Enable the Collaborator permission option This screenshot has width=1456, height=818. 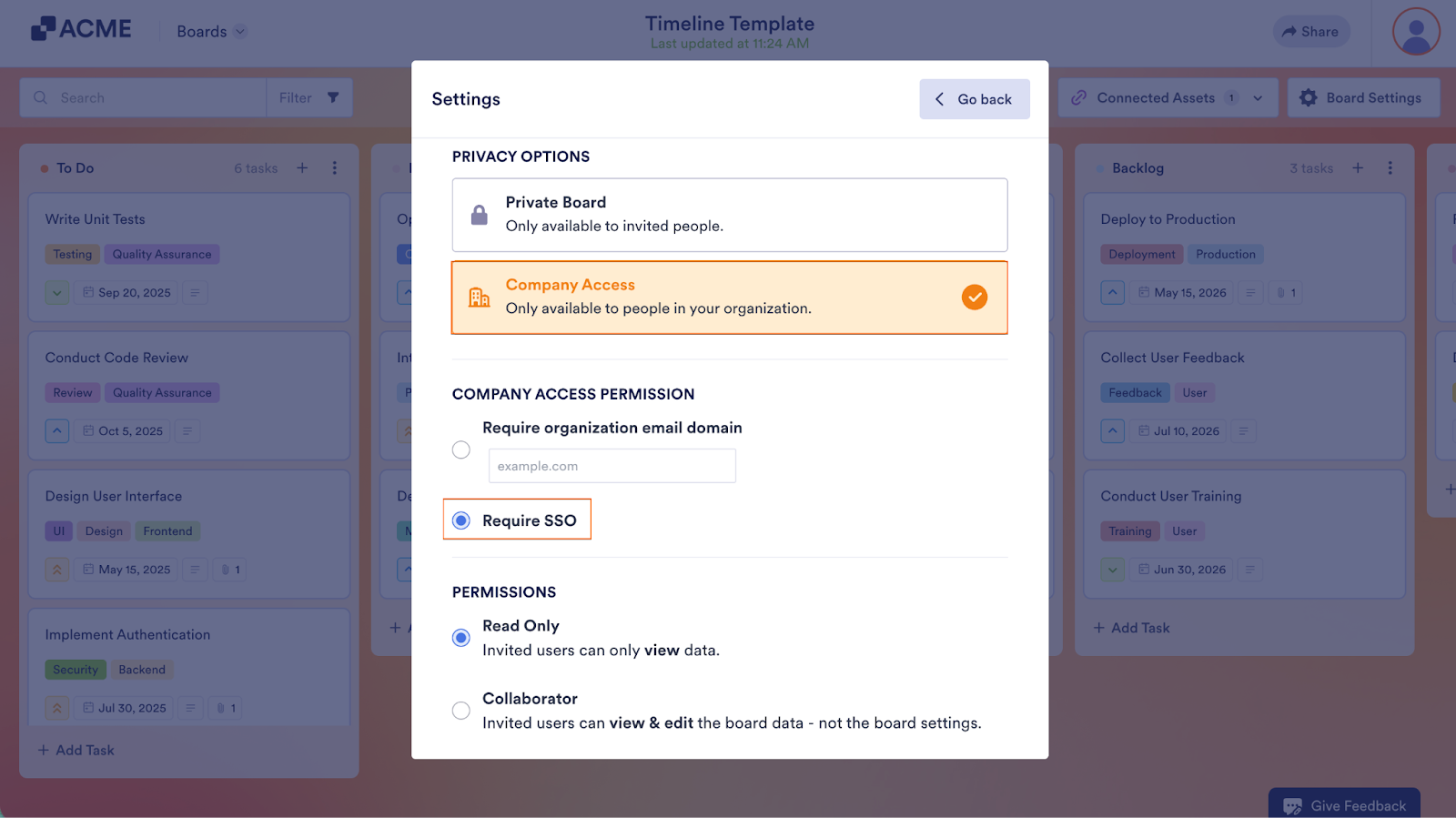(461, 710)
